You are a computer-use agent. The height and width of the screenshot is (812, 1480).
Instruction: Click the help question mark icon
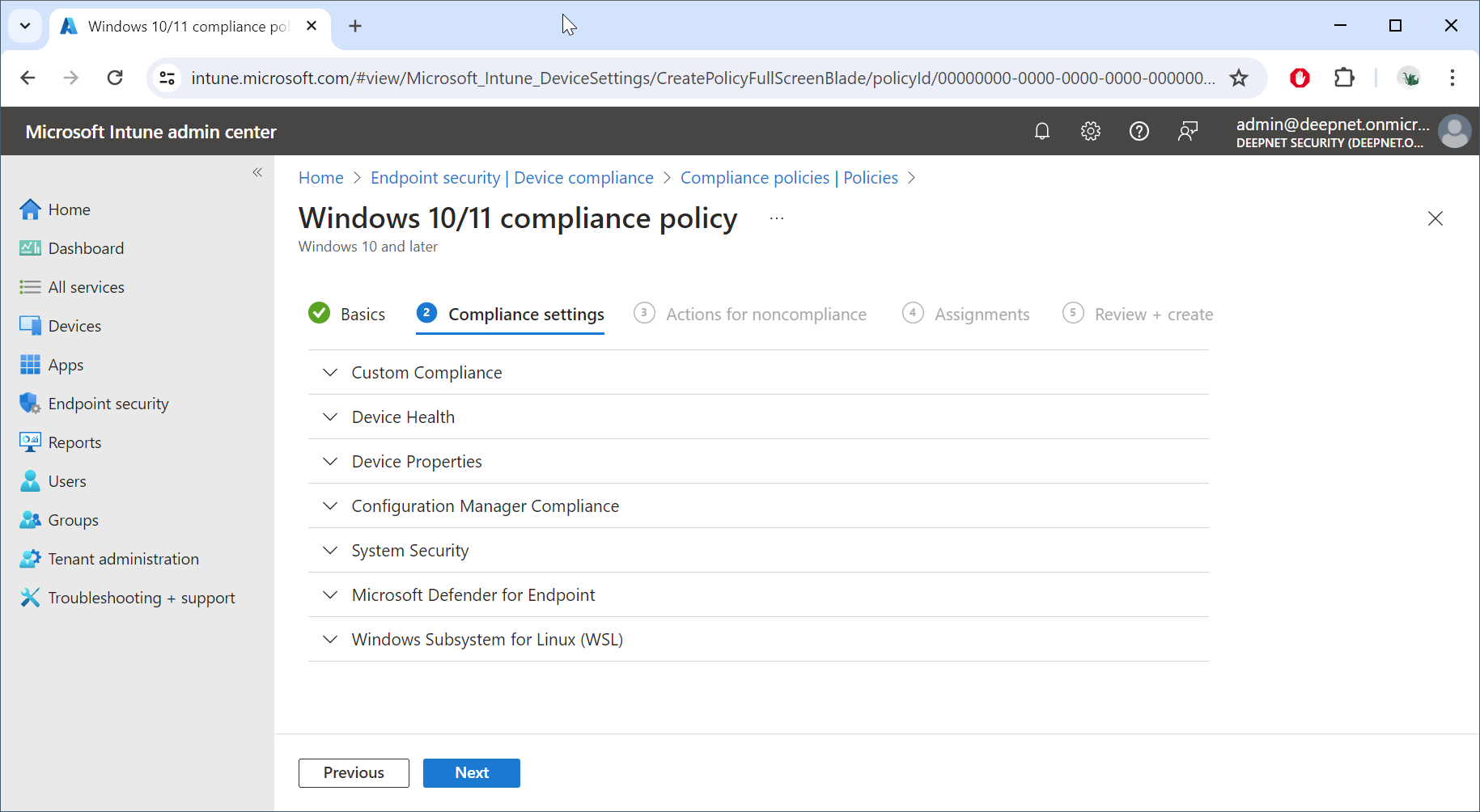(x=1139, y=131)
